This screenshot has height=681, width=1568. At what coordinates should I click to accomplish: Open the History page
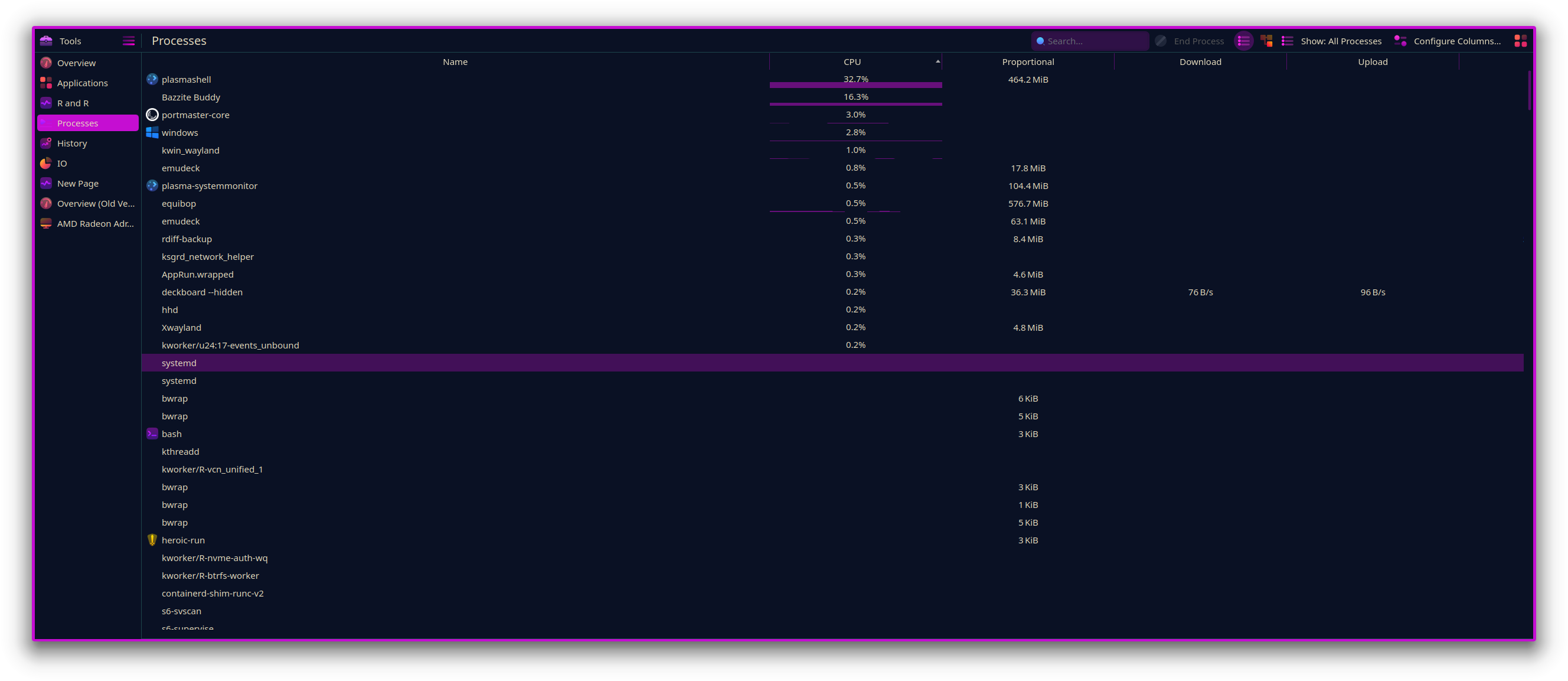point(72,143)
